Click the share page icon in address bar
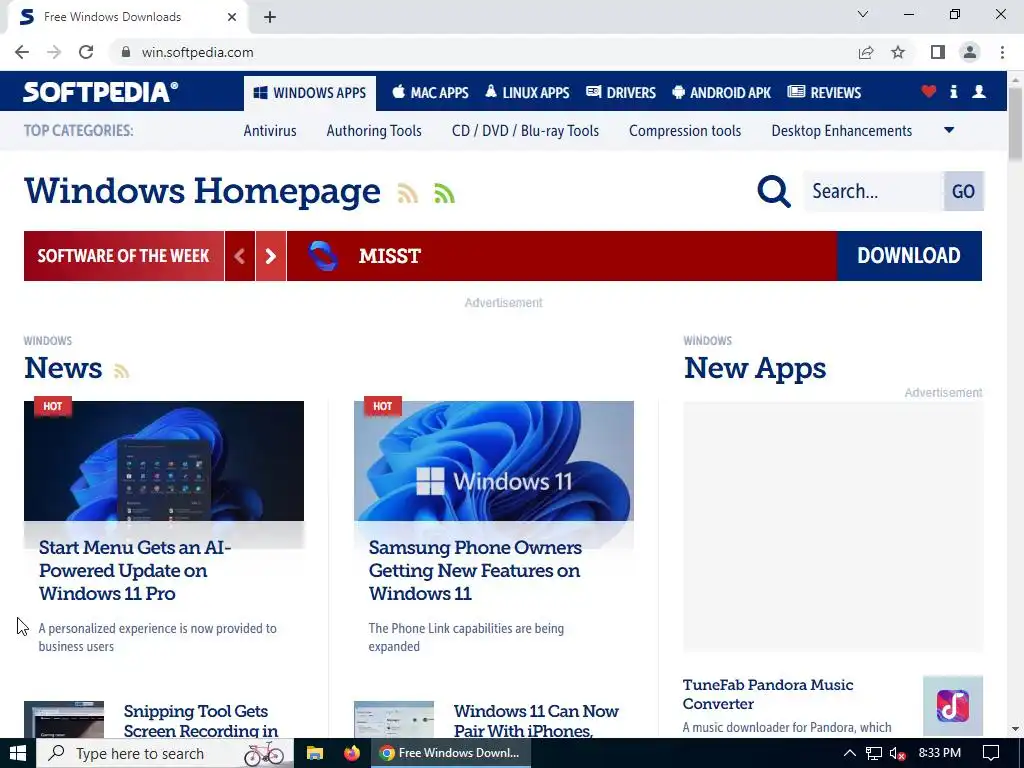 pyautogui.click(x=866, y=52)
